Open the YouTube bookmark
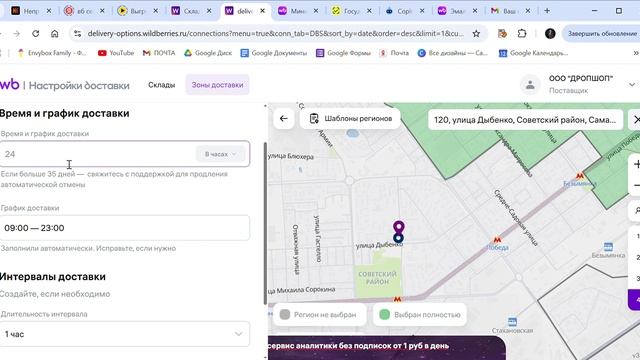This screenshot has width=640, height=360. (x=116, y=53)
